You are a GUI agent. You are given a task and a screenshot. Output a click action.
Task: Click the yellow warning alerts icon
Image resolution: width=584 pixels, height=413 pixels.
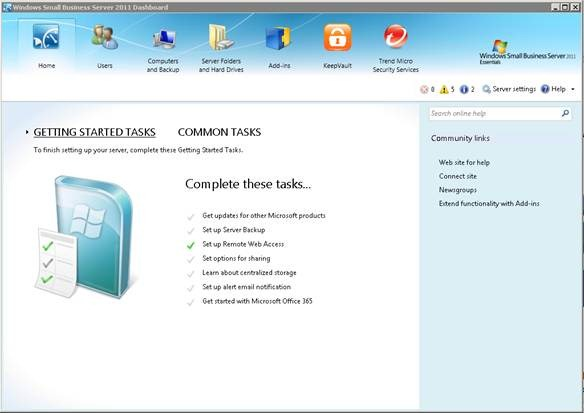(x=444, y=89)
